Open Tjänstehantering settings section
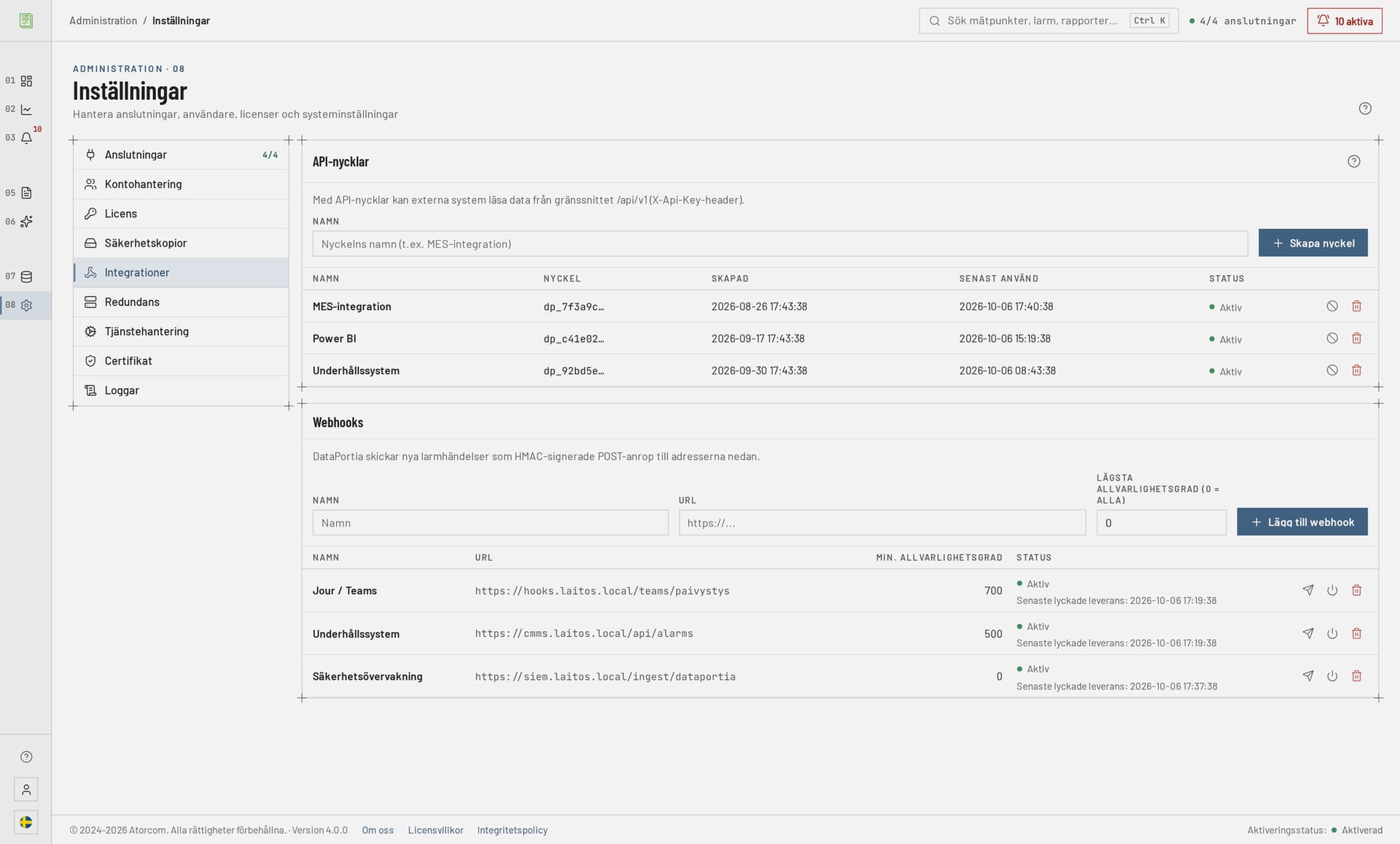Viewport: 1400px width, 844px height. click(x=181, y=331)
